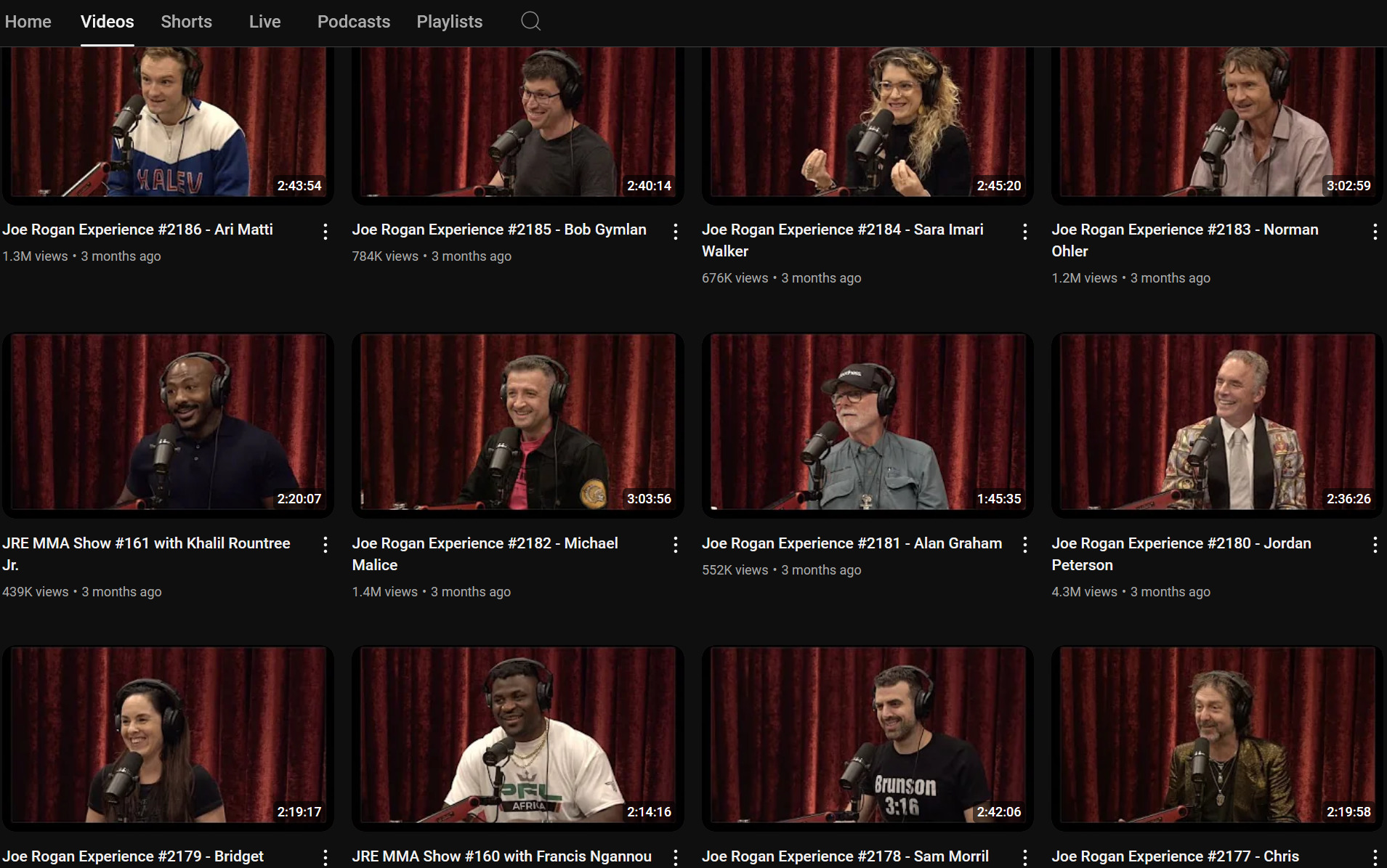The height and width of the screenshot is (868, 1387).
Task: Open more actions for #2184 Sara Imari Walker
Action: point(1024,231)
